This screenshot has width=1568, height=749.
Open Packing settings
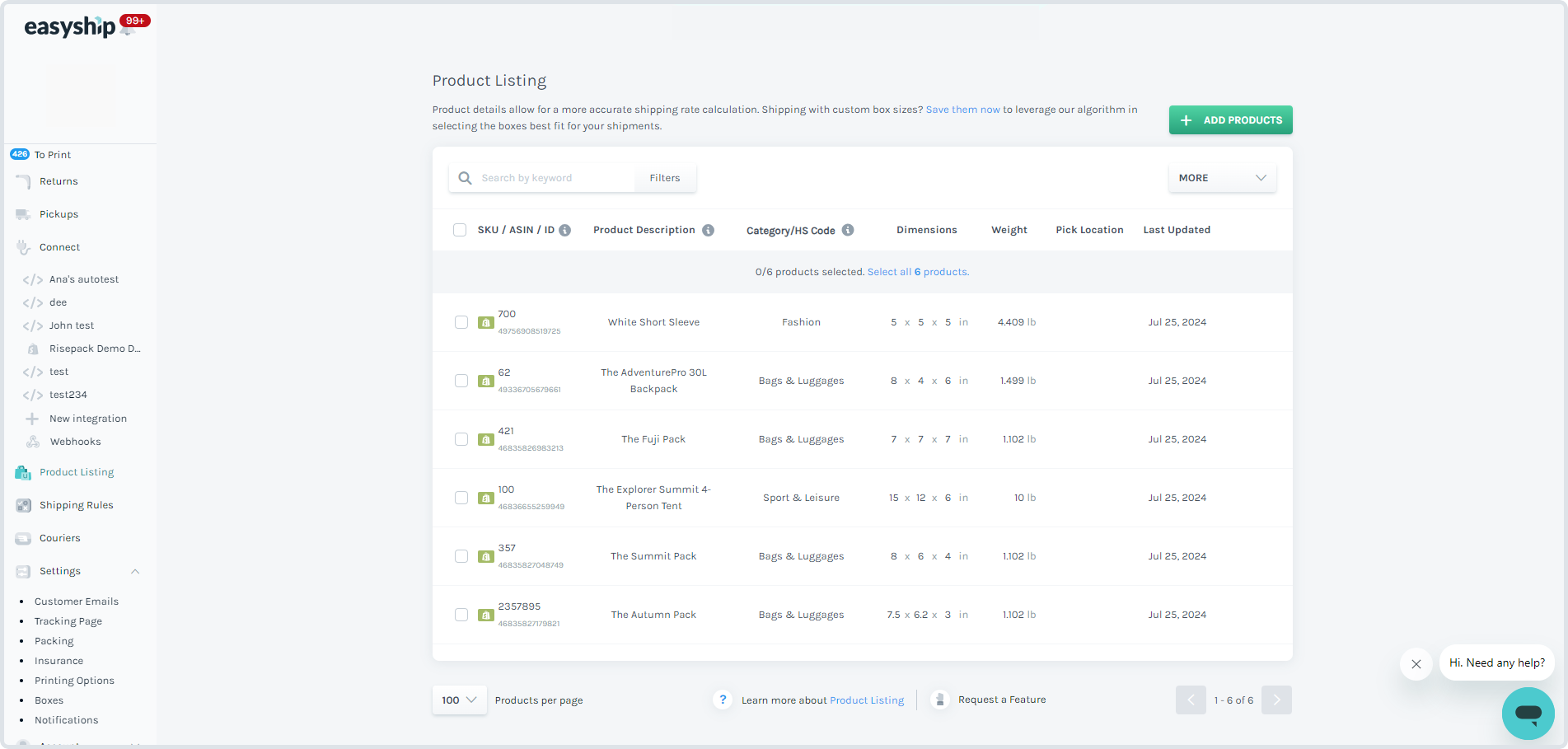(54, 641)
